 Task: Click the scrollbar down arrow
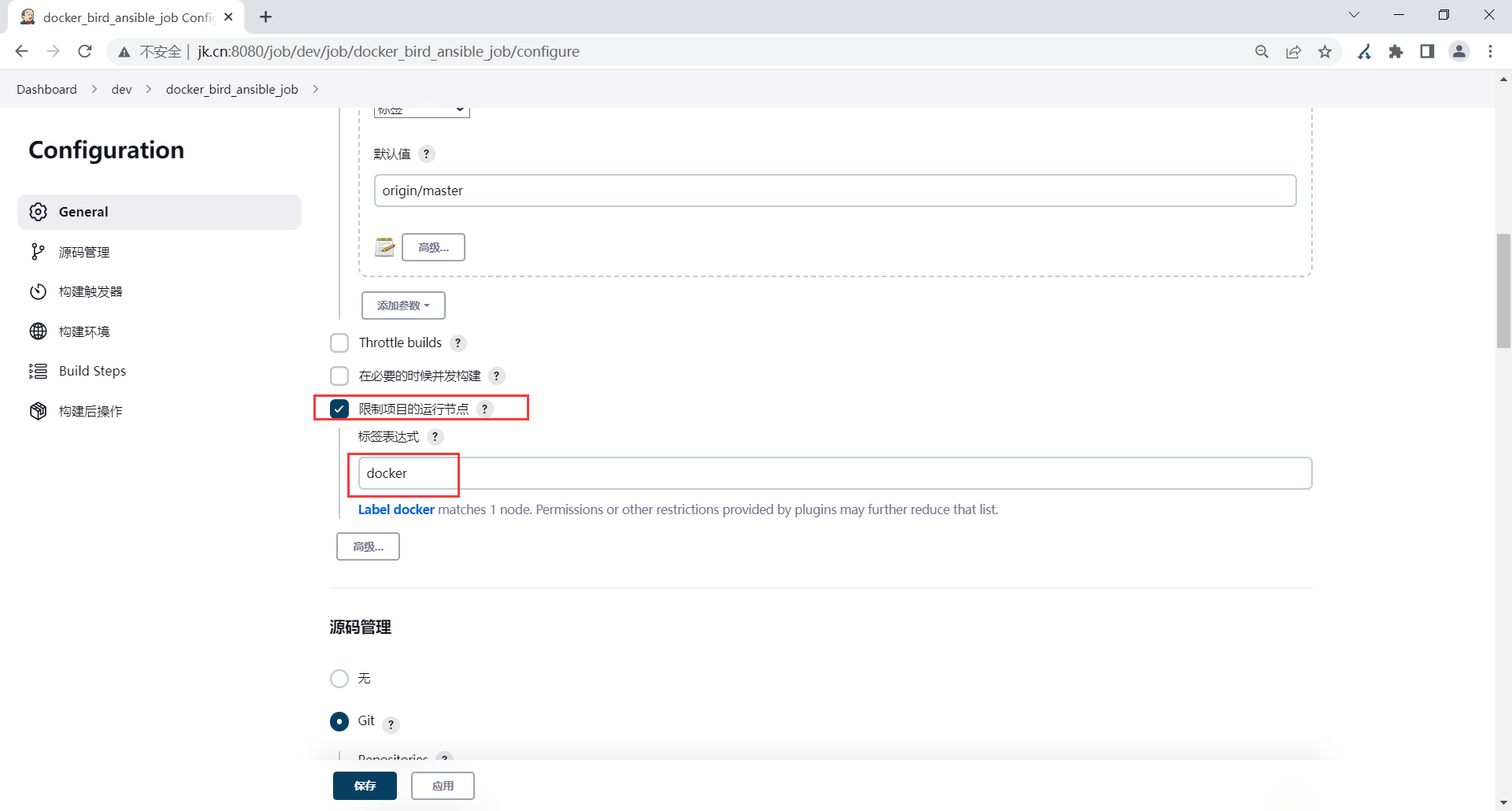click(x=1503, y=803)
